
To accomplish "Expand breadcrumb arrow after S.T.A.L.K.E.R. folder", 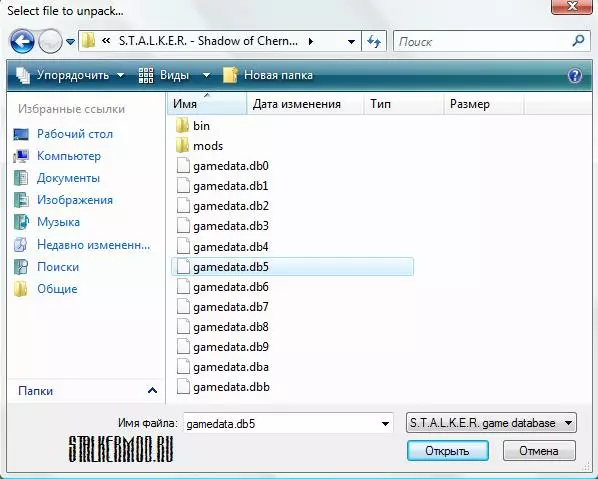I will (x=311, y=41).
